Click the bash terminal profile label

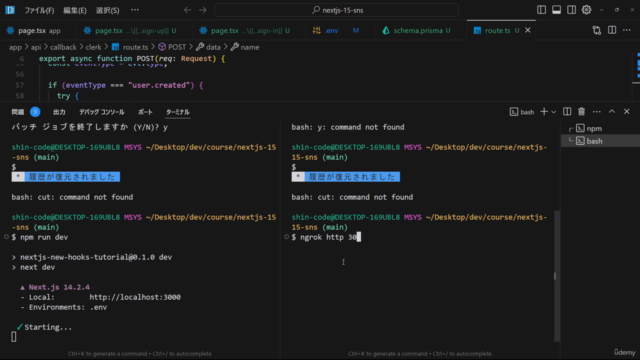coord(522,112)
